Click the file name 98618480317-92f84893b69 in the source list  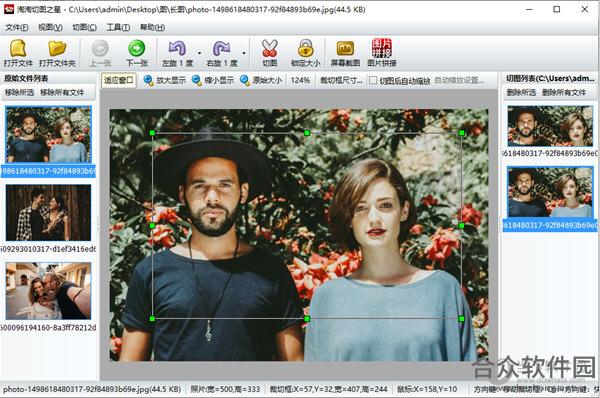(x=48, y=171)
